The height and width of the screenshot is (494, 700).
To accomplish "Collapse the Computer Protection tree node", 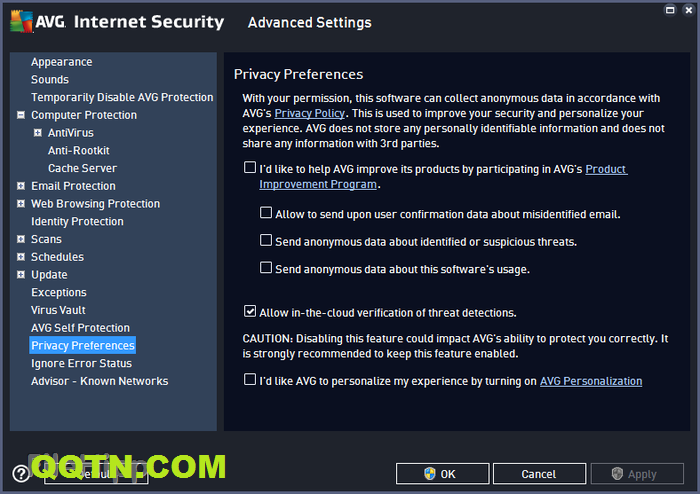I will click(x=21, y=115).
